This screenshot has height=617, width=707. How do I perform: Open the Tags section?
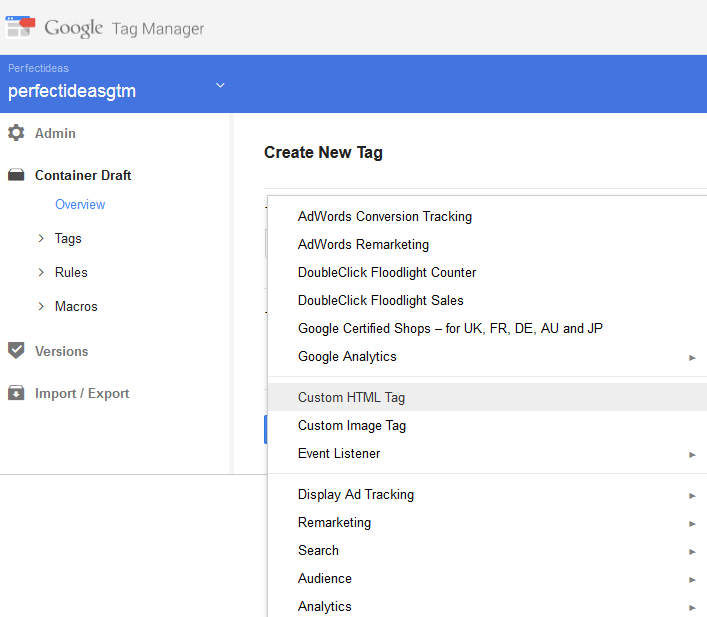68,238
